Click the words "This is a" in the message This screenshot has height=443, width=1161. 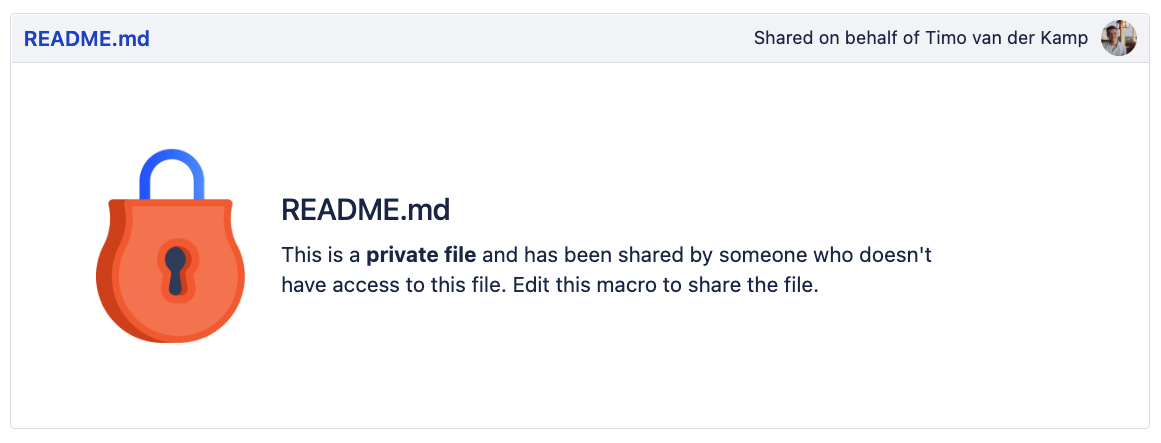(321, 254)
